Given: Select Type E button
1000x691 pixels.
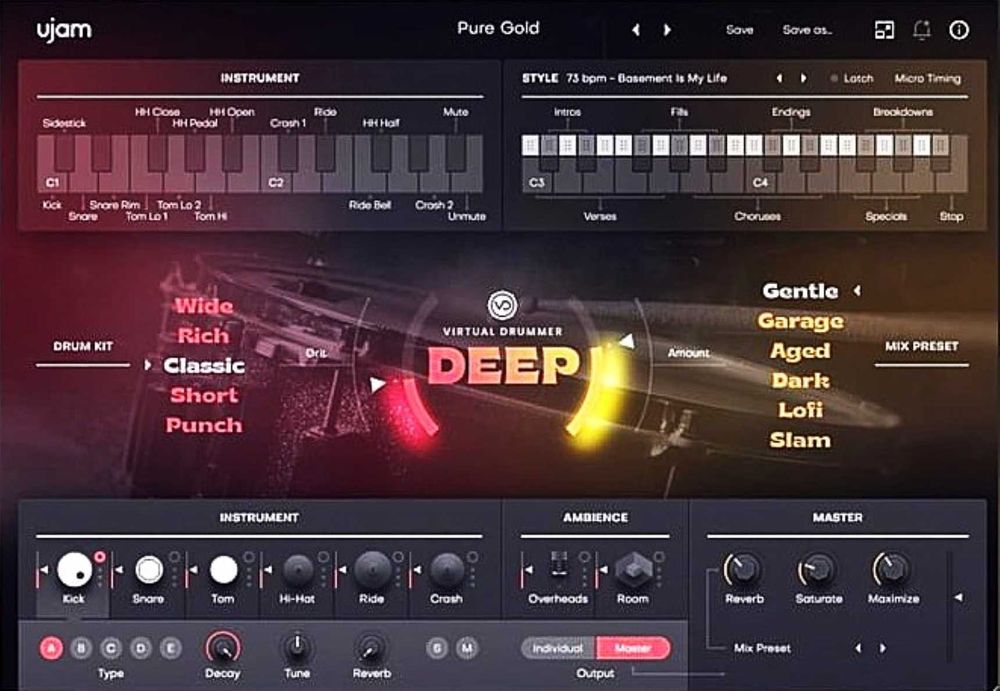Looking at the screenshot, I should tap(170, 648).
